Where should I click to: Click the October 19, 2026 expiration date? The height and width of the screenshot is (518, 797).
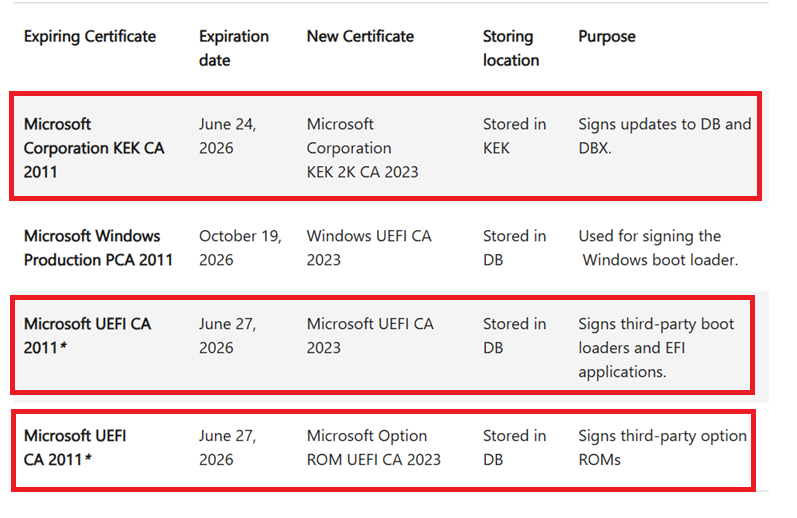click(x=240, y=248)
